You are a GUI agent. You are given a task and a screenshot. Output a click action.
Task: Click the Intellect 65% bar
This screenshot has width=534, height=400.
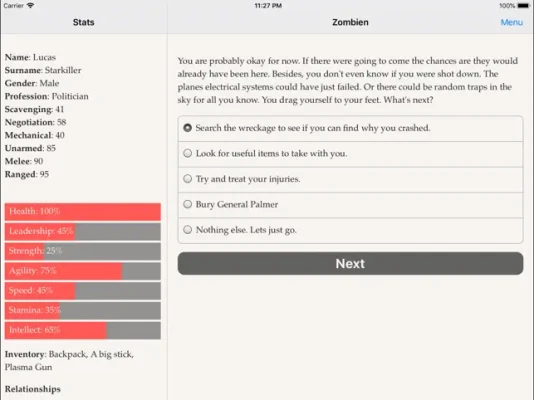[x=83, y=330]
